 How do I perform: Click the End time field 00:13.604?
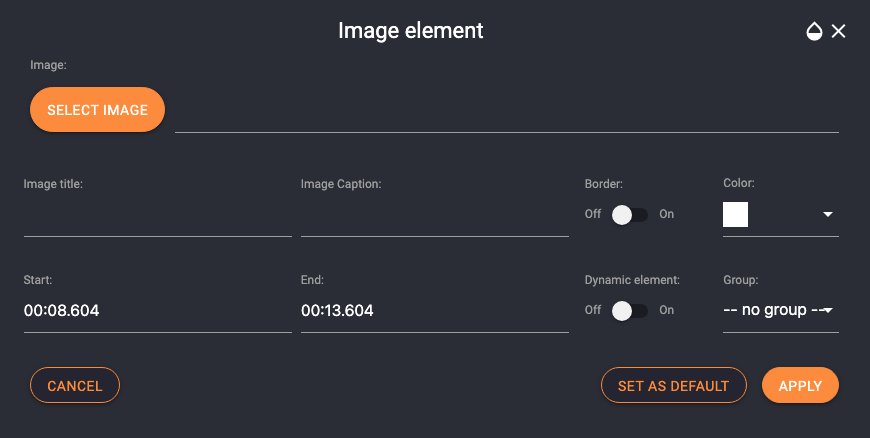point(434,310)
